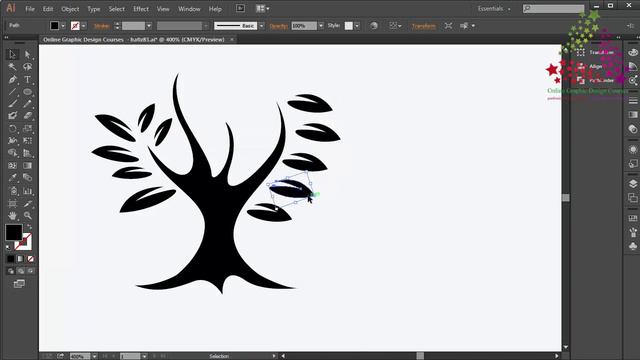Open the Stroke panel lines icon
Screen dimensions: 640x360
point(633,100)
